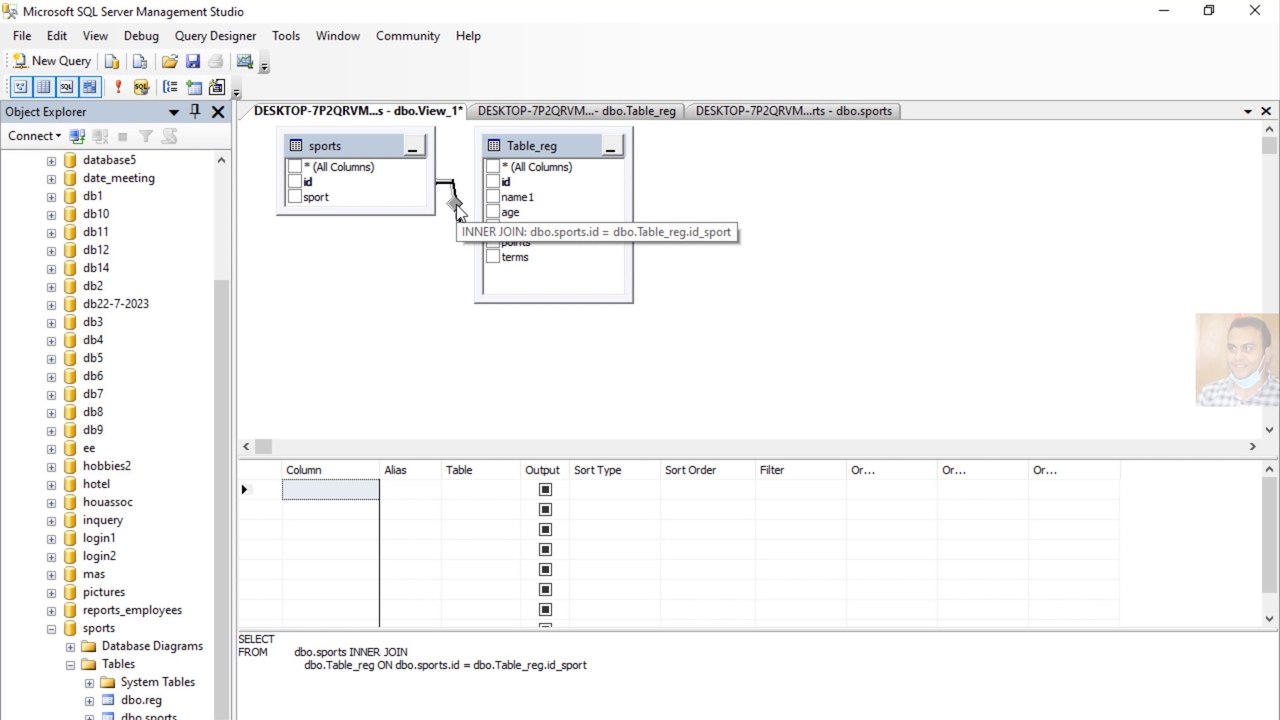The image size is (1280, 720).
Task: Close the Object Explorer panel
Action: point(217,111)
